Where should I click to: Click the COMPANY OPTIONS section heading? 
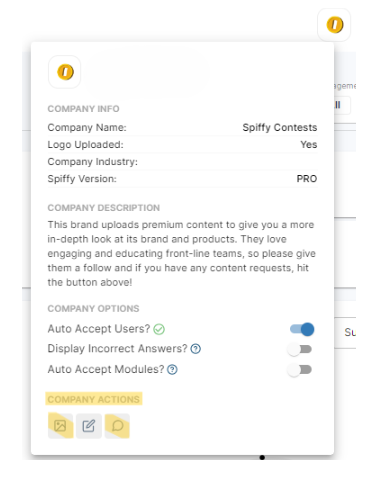(x=93, y=309)
